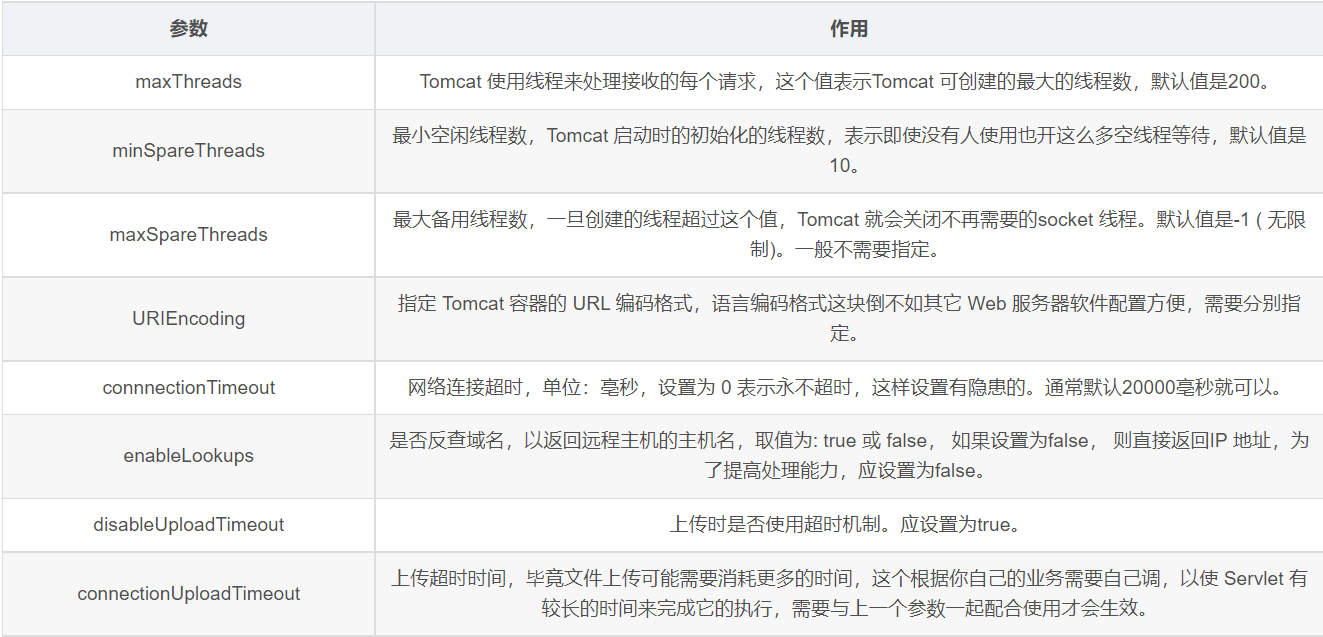Click the maxThreads description mentioning 默认值是200

pos(849,82)
